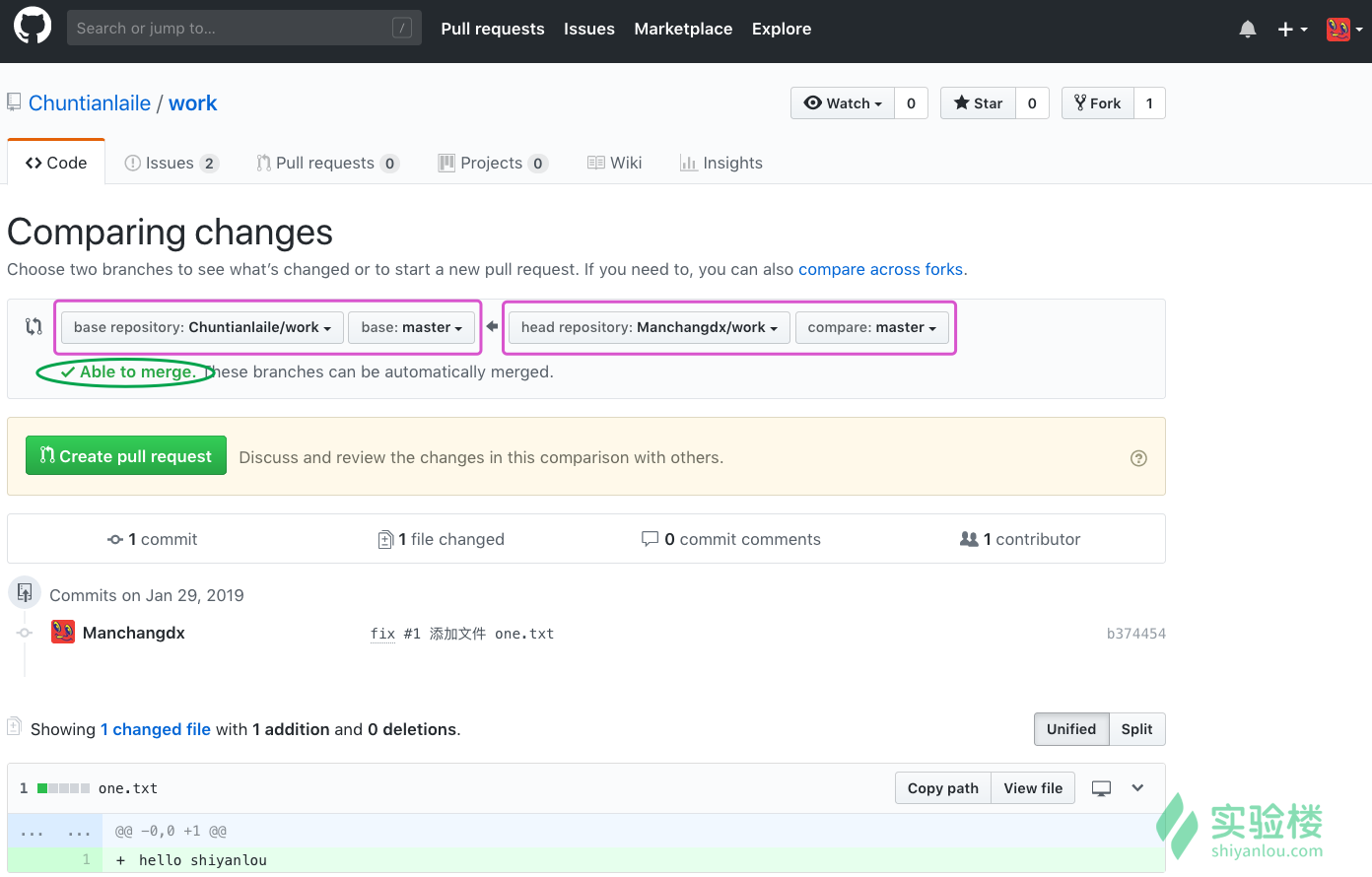Click the stargazers count 0

(1032, 103)
